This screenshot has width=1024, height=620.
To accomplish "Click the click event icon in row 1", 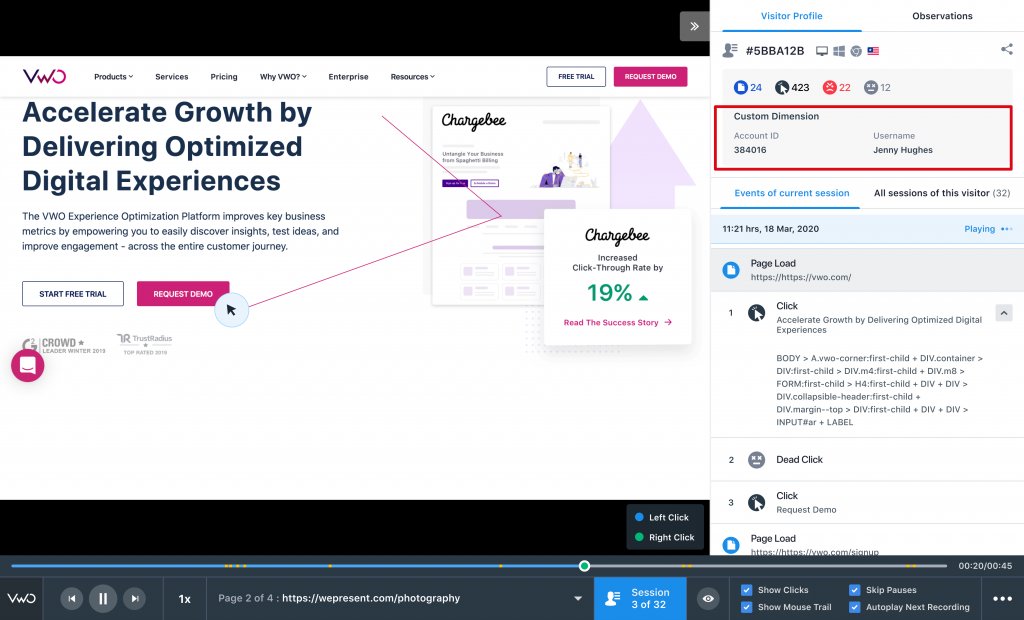I will tap(756, 313).
